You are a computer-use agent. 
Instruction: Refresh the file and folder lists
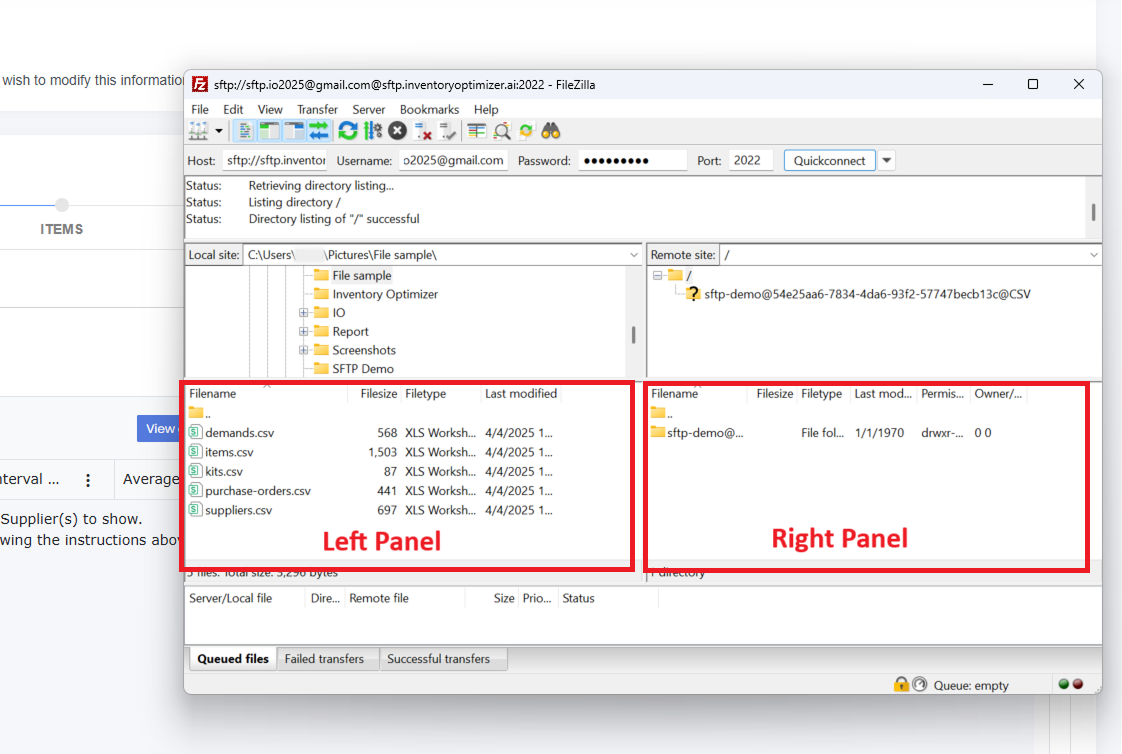(x=348, y=131)
